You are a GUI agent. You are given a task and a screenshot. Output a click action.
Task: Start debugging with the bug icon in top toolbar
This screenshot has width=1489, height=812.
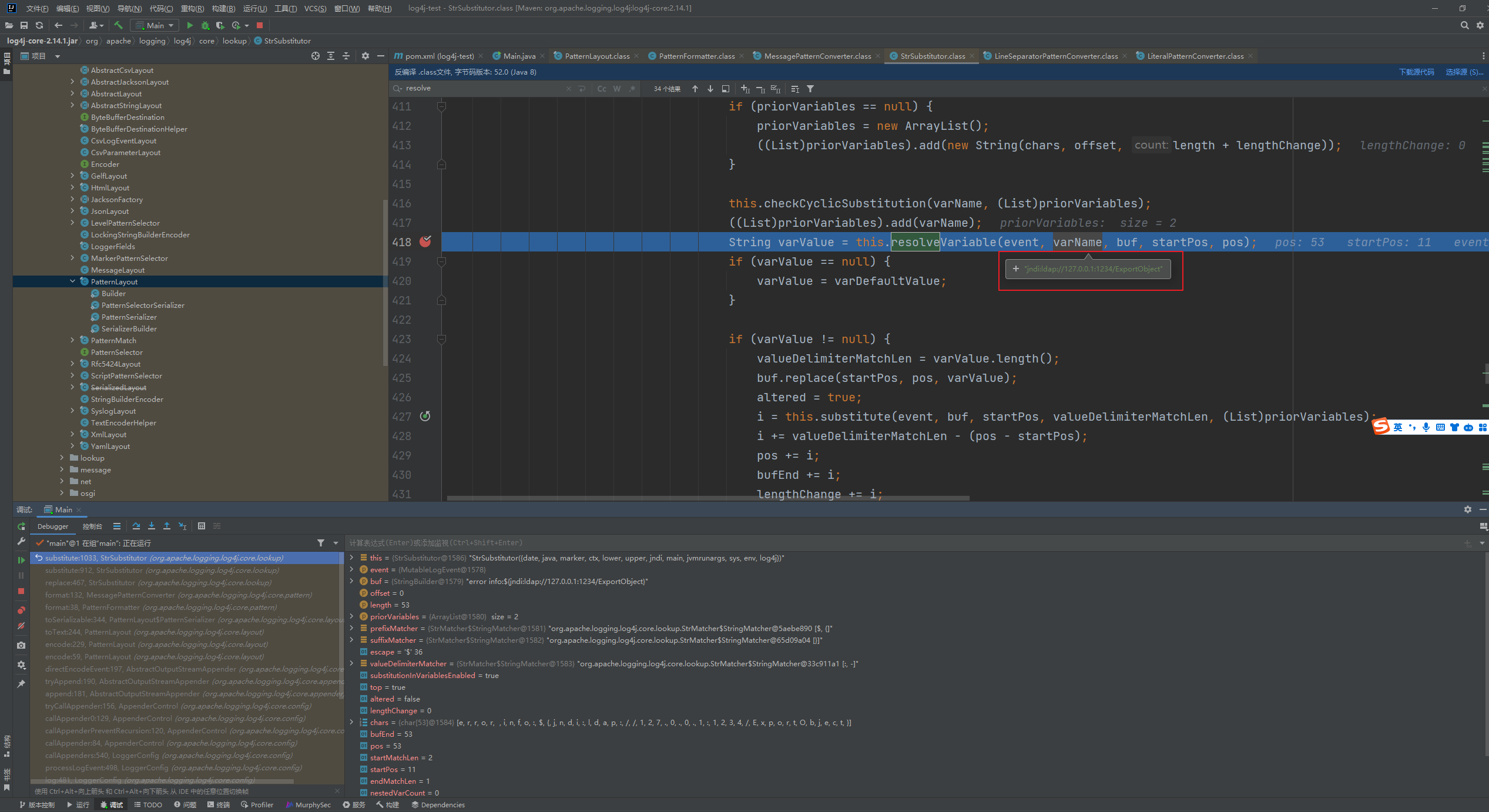(205, 25)
